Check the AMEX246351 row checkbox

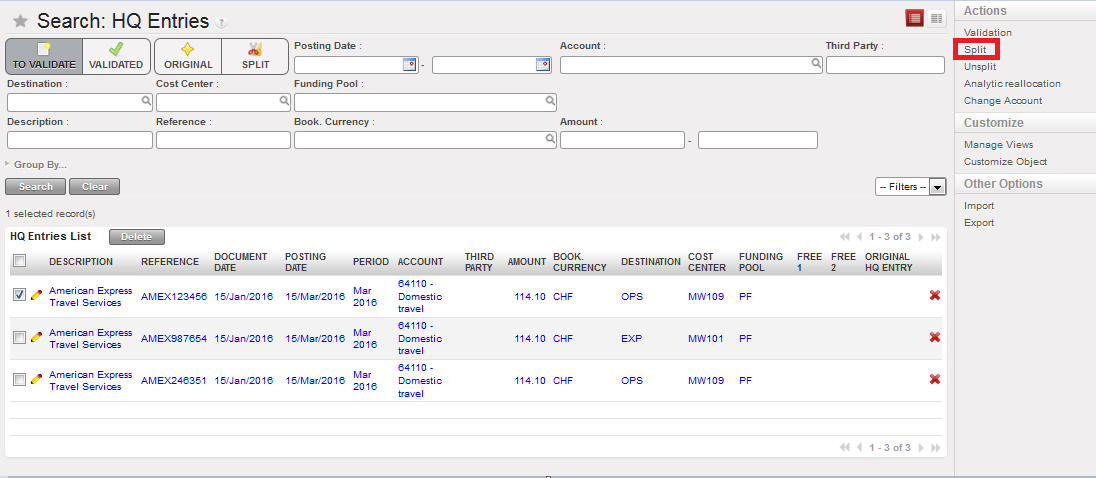point(20,380)
